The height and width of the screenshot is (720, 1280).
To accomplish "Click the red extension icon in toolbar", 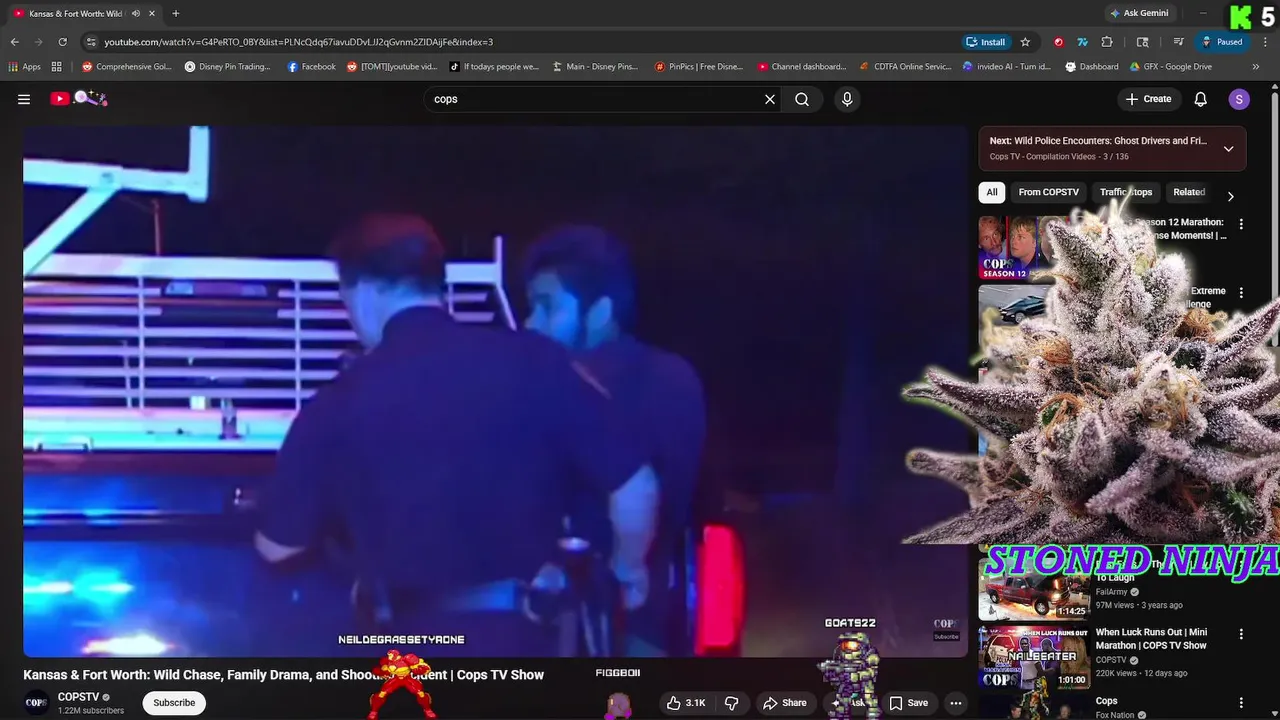I will pos(1059,42).
